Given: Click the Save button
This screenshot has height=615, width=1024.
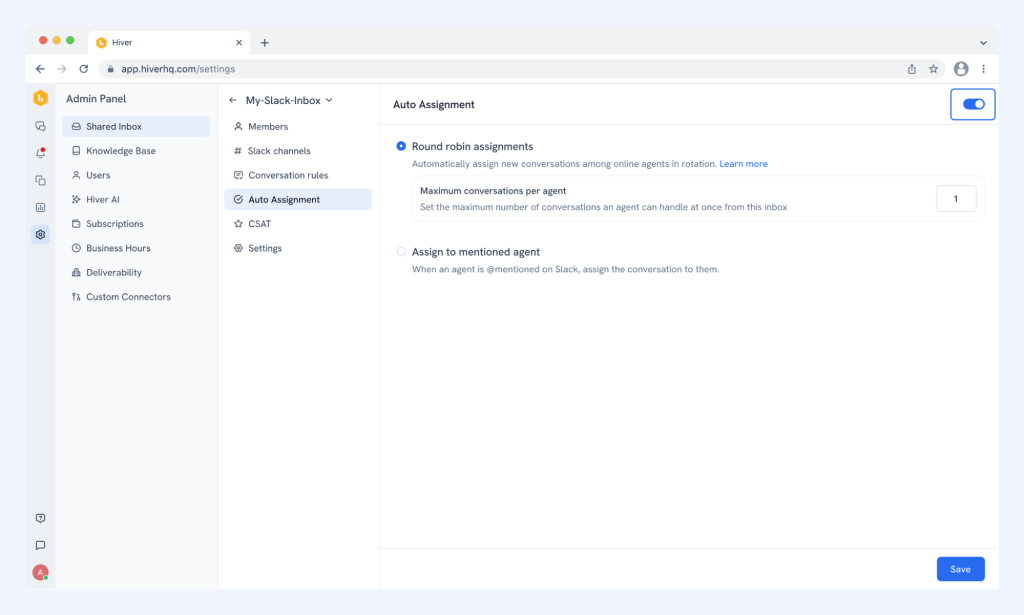Looking at the screenshot, I should 960,569.
